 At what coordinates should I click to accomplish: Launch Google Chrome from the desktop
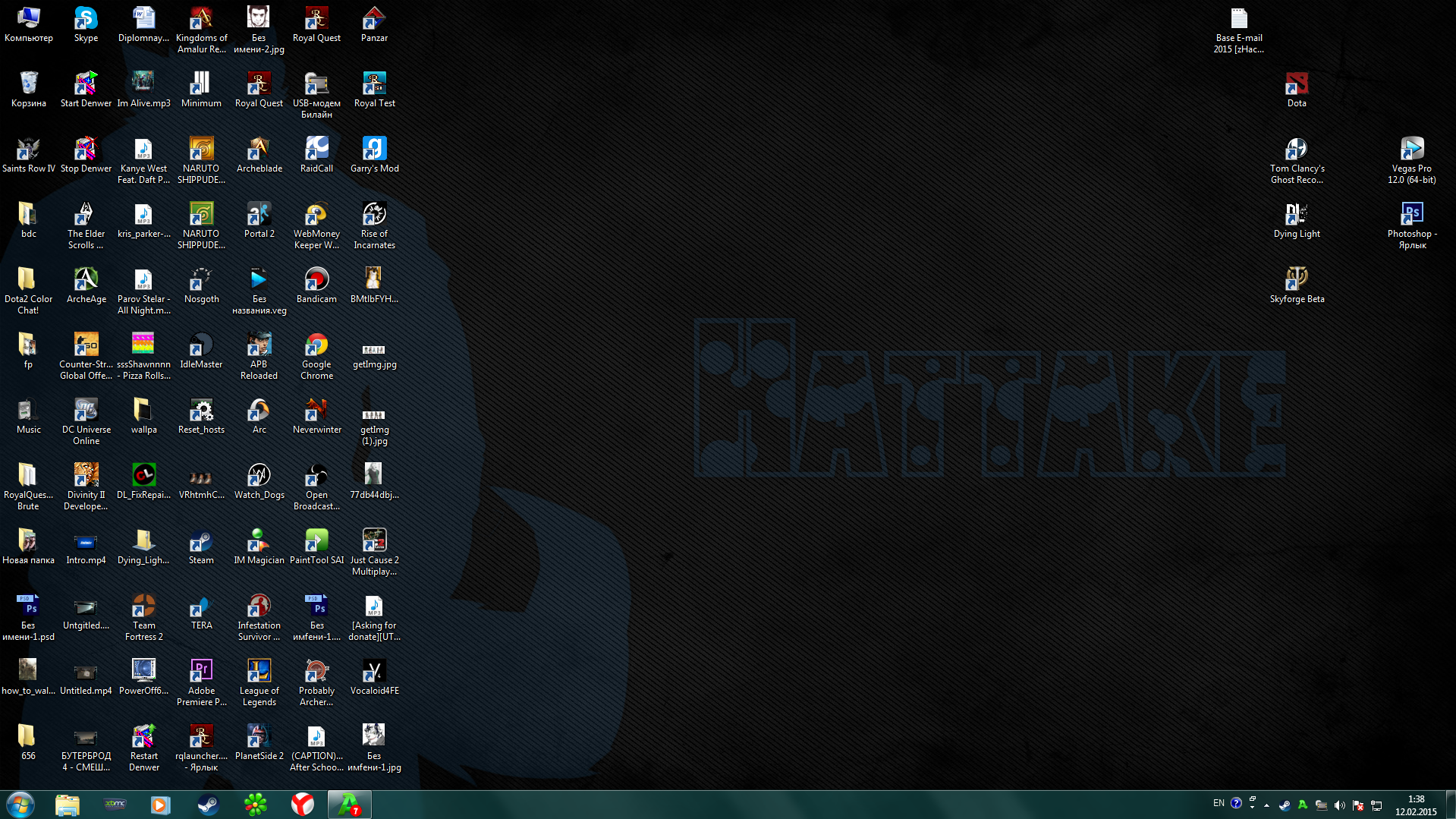point(316,346)
